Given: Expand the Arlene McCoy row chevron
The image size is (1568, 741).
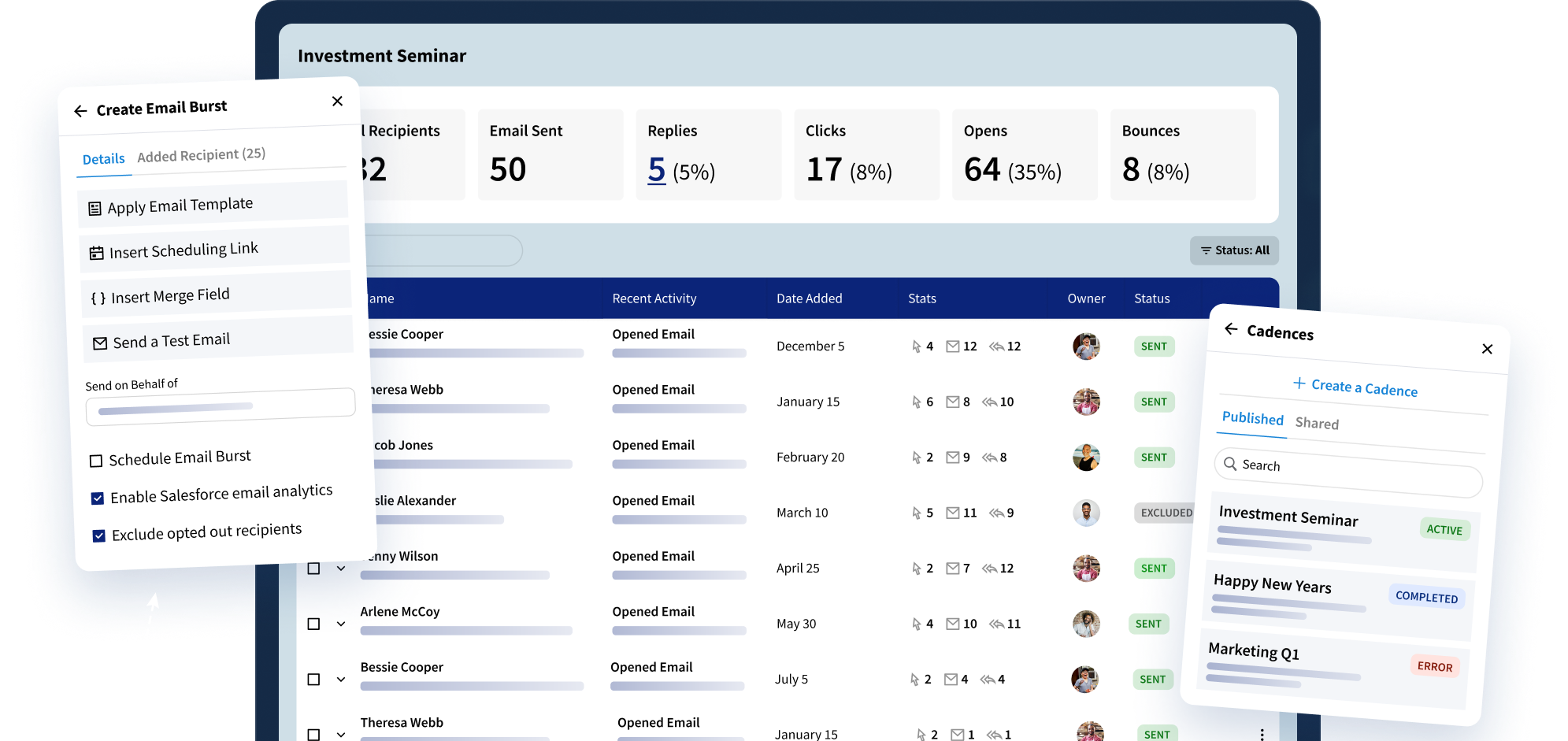Looking at the screenshot, I should 341,624.
